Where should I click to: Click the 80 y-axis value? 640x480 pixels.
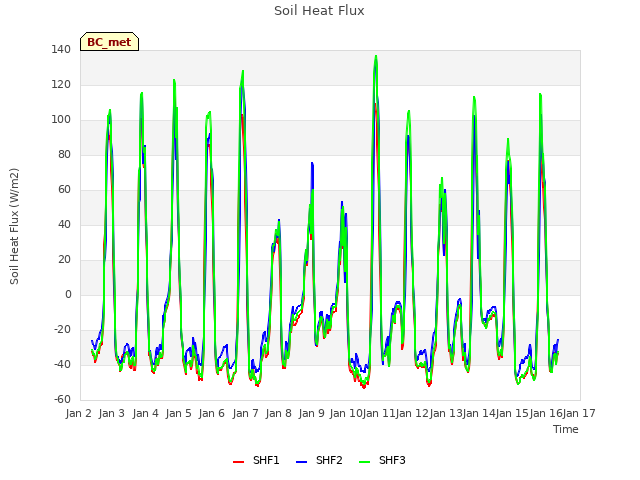pos(64,154)
